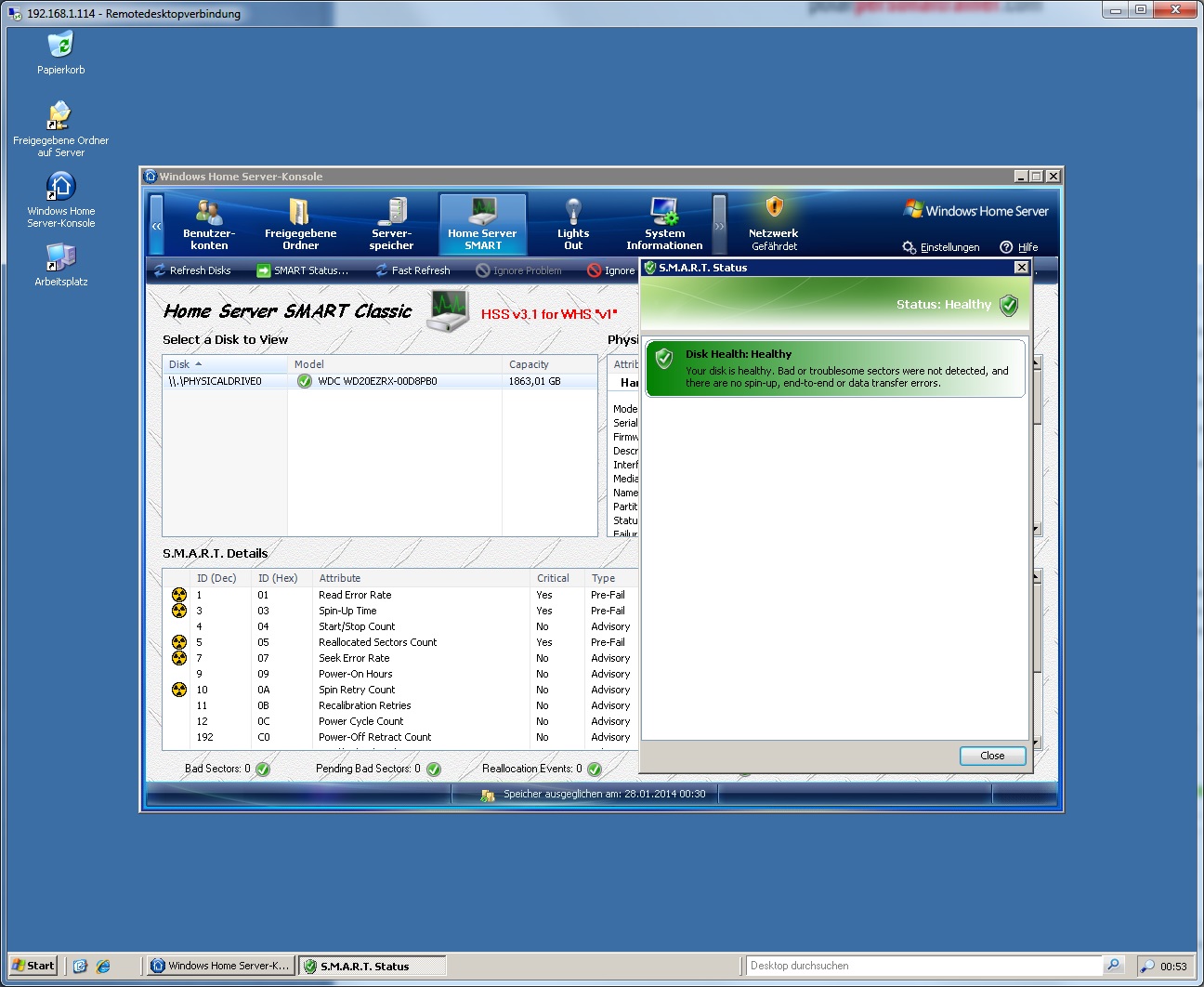Switch to the S.M.A.R.T. Status taskbar button

(373, 966)
